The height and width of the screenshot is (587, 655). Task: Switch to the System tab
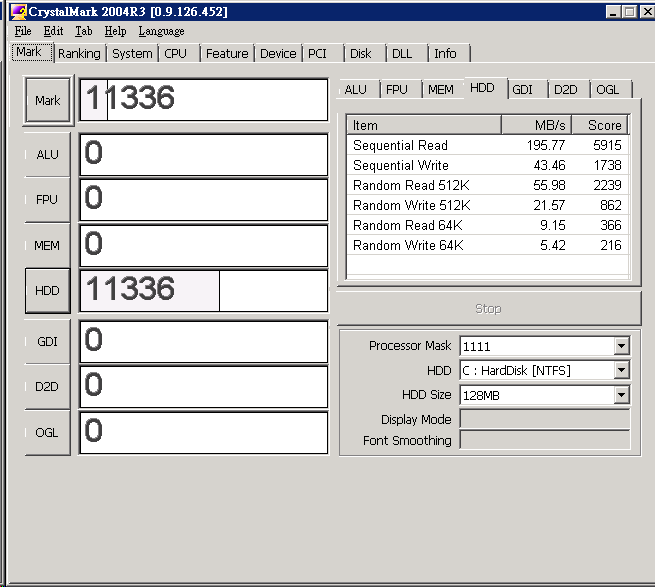[x=132, y=54]
